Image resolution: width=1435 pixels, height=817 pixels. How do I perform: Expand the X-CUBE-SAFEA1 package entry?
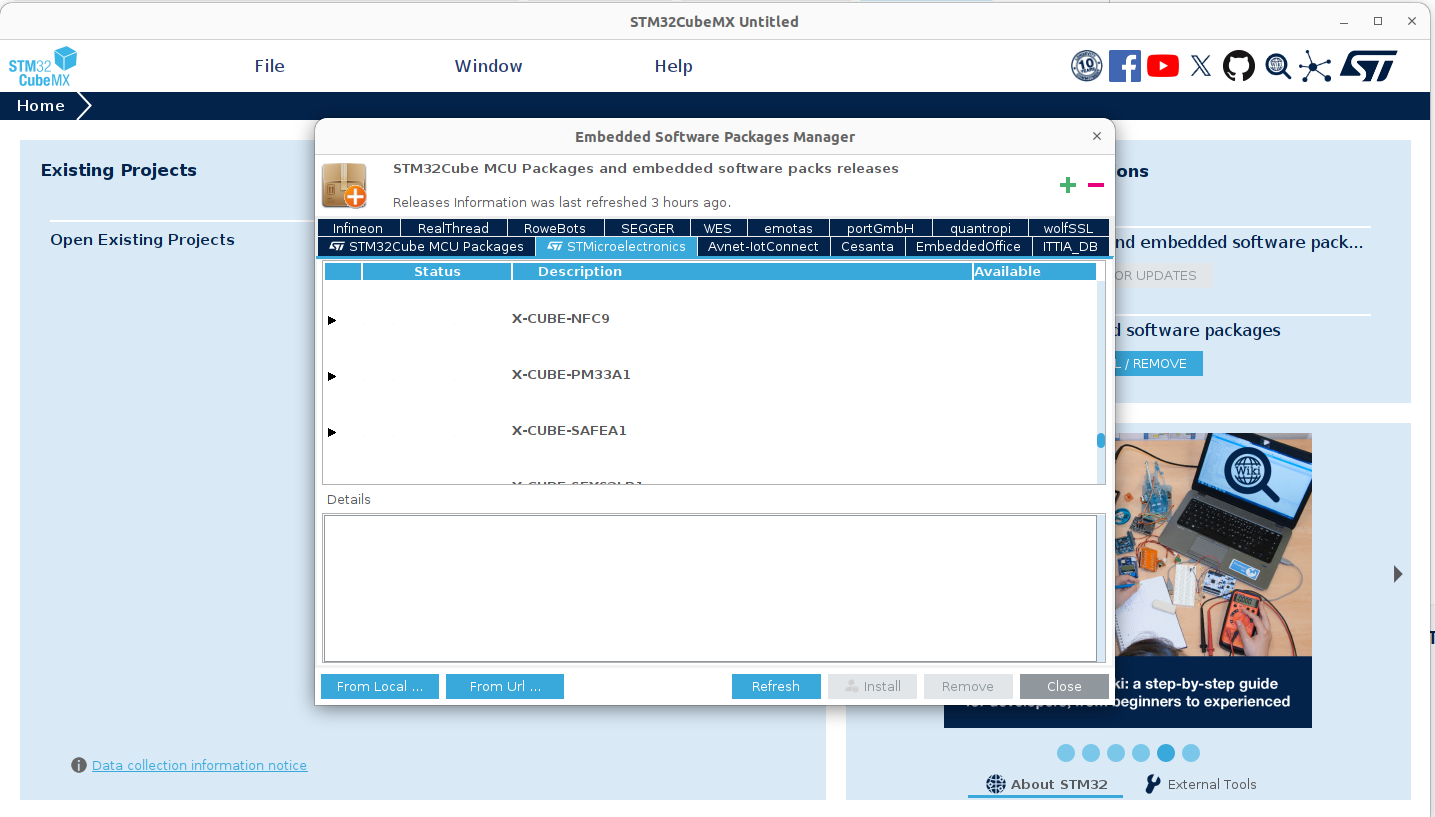coord(331,432)
